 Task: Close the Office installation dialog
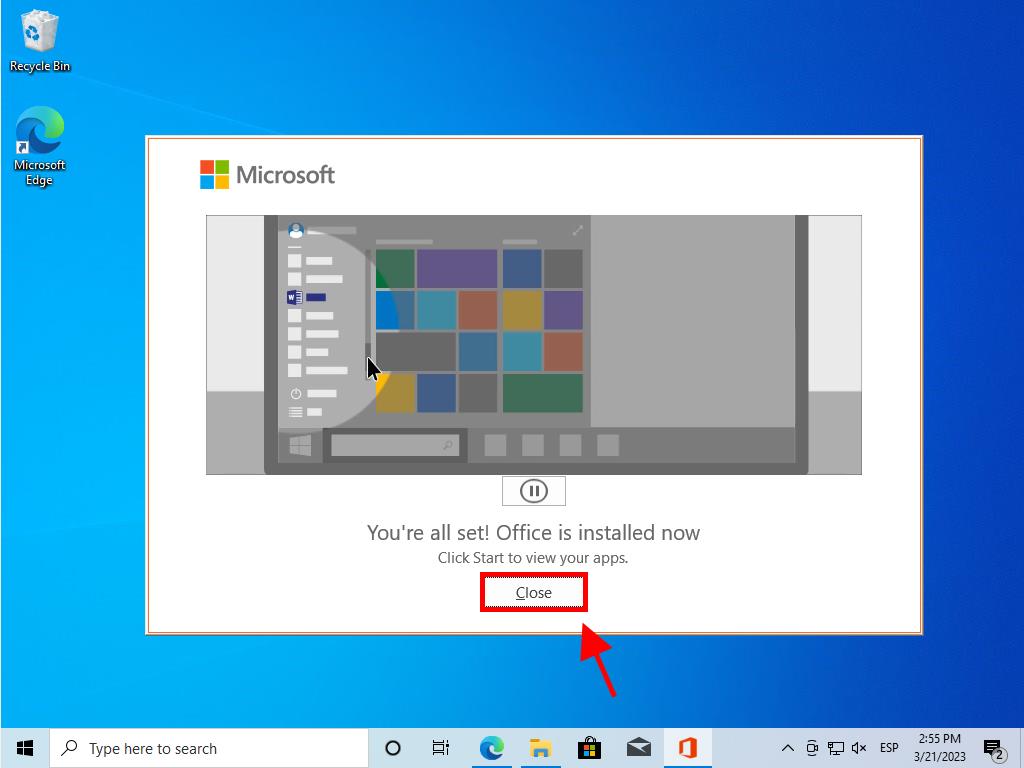533,592
